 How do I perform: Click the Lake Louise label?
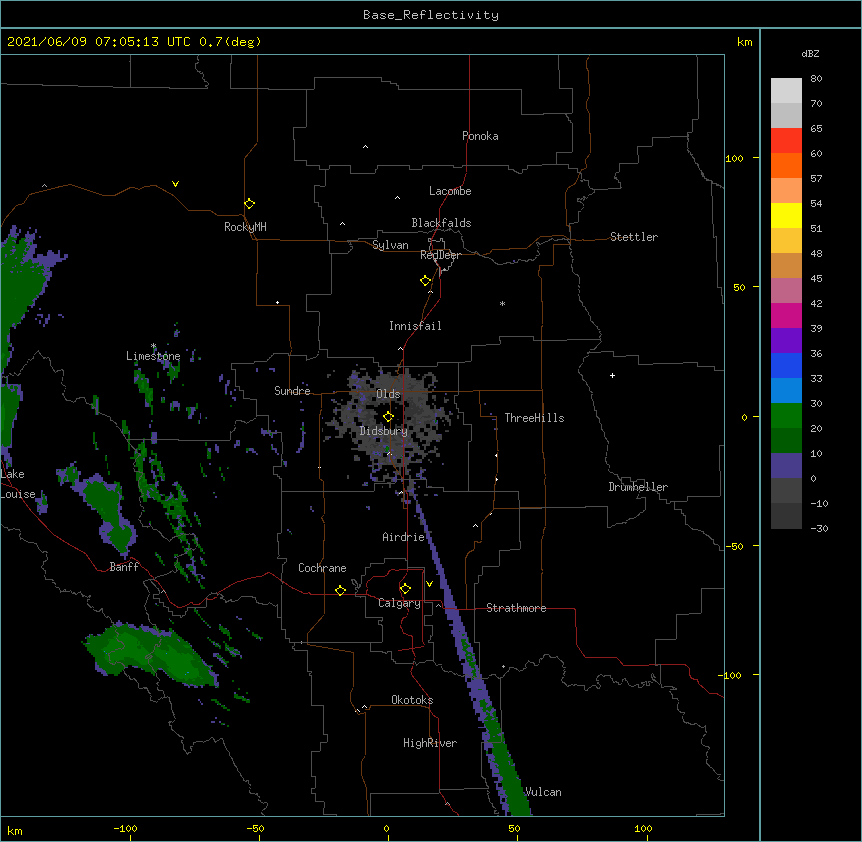(x=18, y=484)
